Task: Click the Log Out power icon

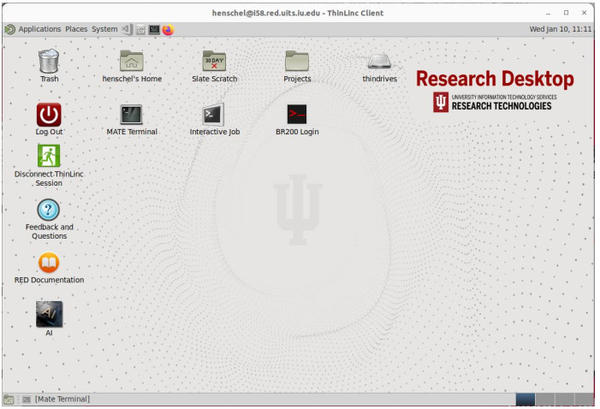Action: tap(49, 114)
